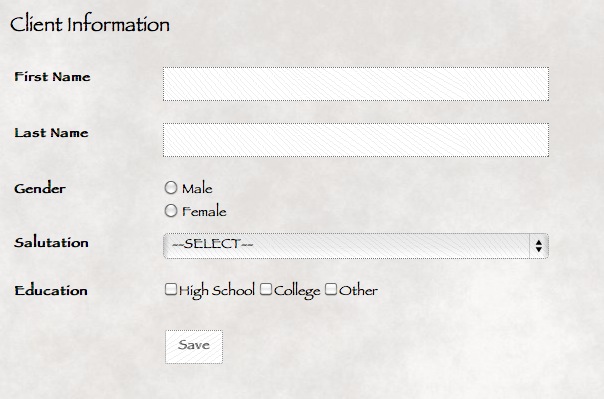Enable the College checkbox
Viewport: 604px width, 399px height.
click(266, 289)
